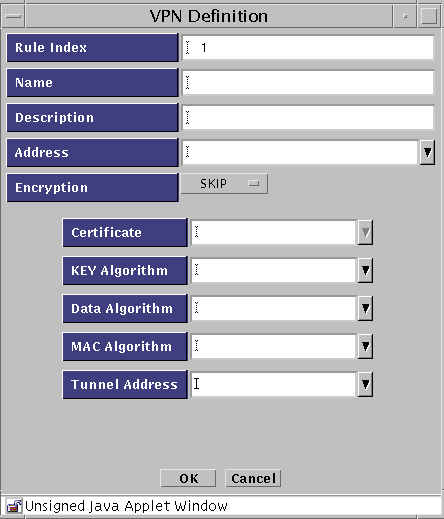The width and height of the screenshot is (444, 519).
Task: Open the window menu button in title bar
Action: point(13,16)
